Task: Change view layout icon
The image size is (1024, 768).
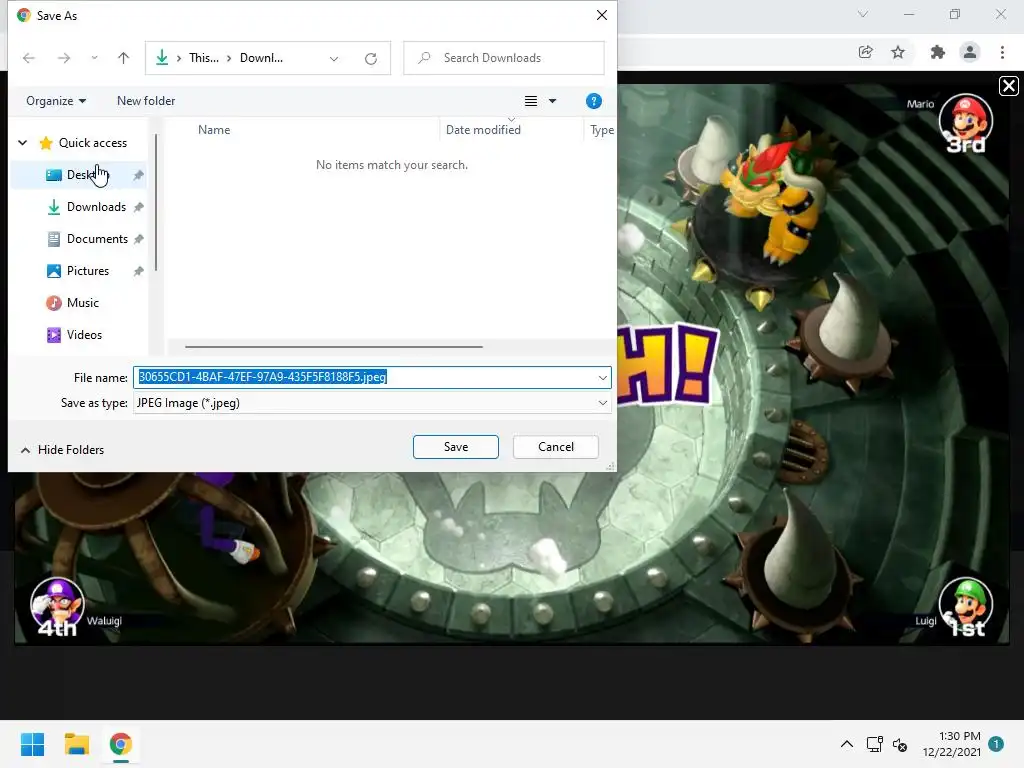Action: click(x=531, y=101)
